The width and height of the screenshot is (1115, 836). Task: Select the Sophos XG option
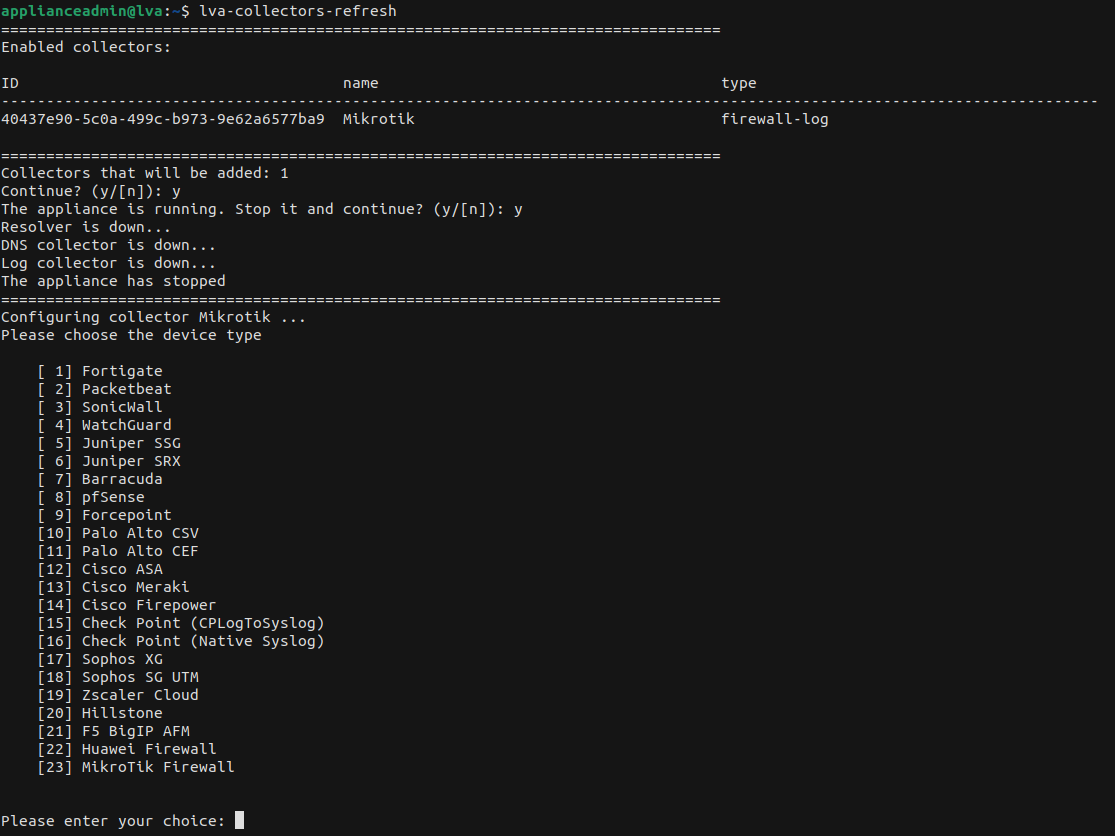coord(122,659)
